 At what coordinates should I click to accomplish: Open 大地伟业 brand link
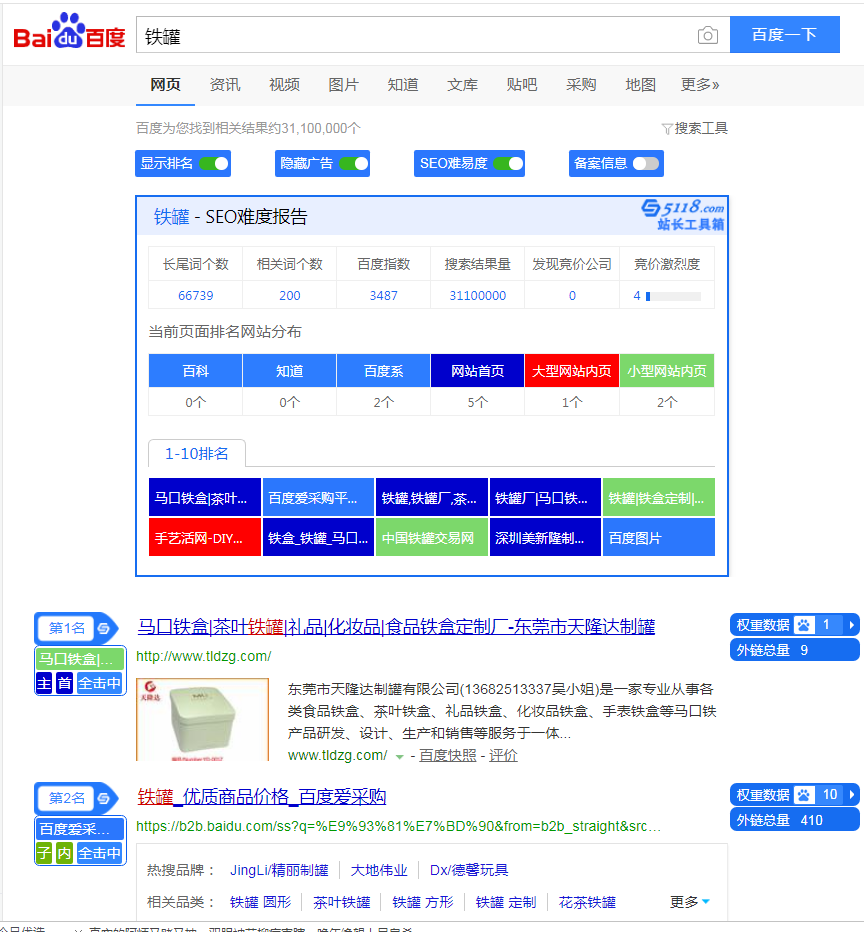click(x=379, y=870)
